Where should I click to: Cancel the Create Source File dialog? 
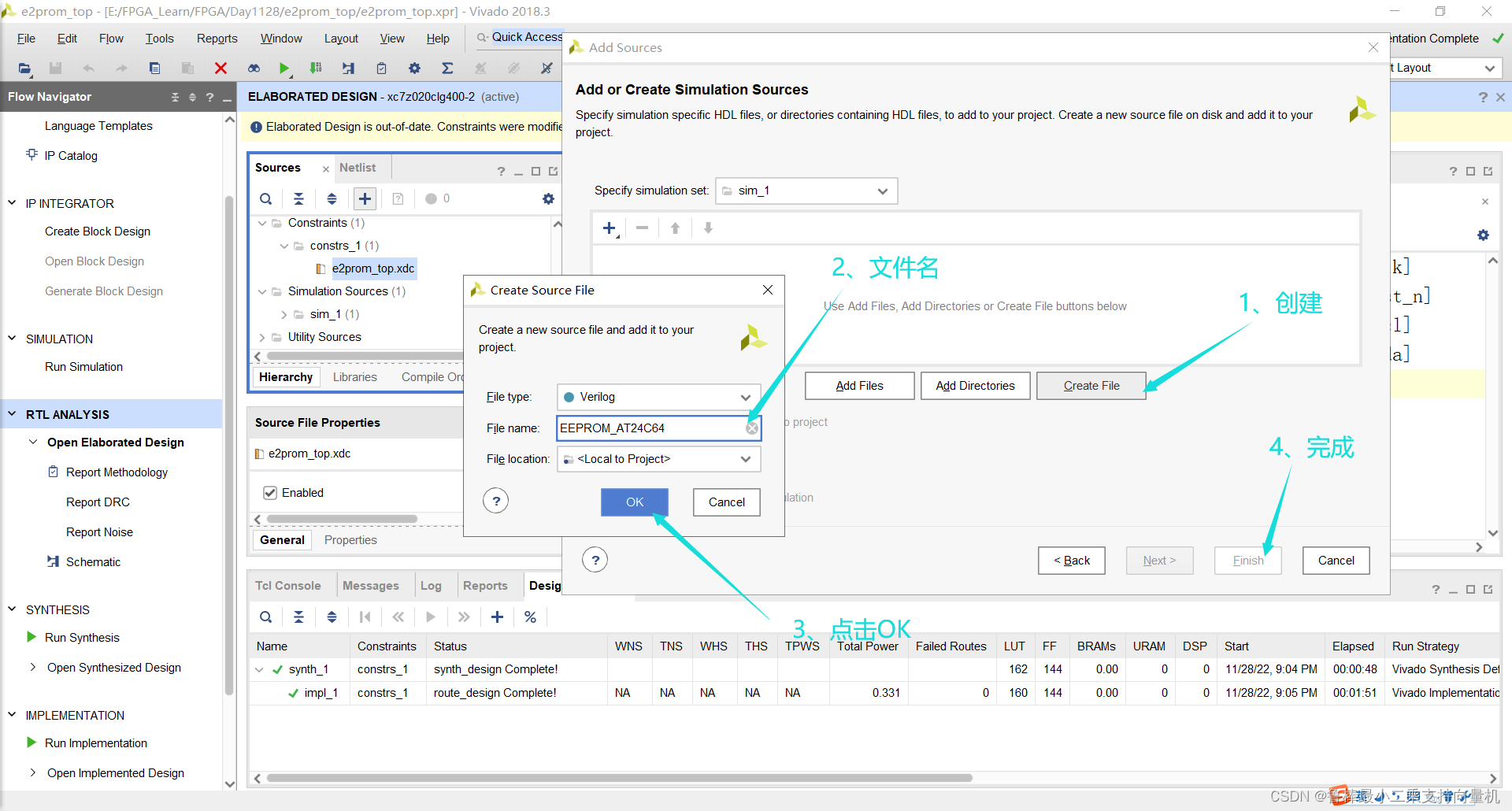pos(727,502)
